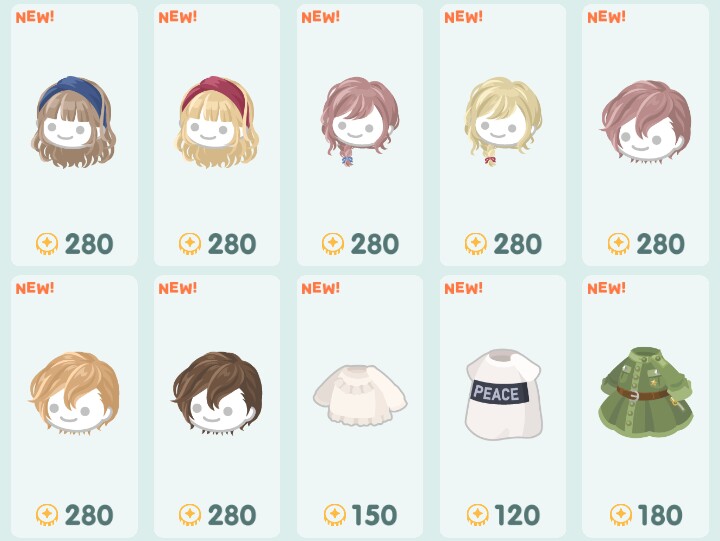Choose pink braided hair with blue tie
The height and width of the screenshot is (541, 720).
(360, 121)
